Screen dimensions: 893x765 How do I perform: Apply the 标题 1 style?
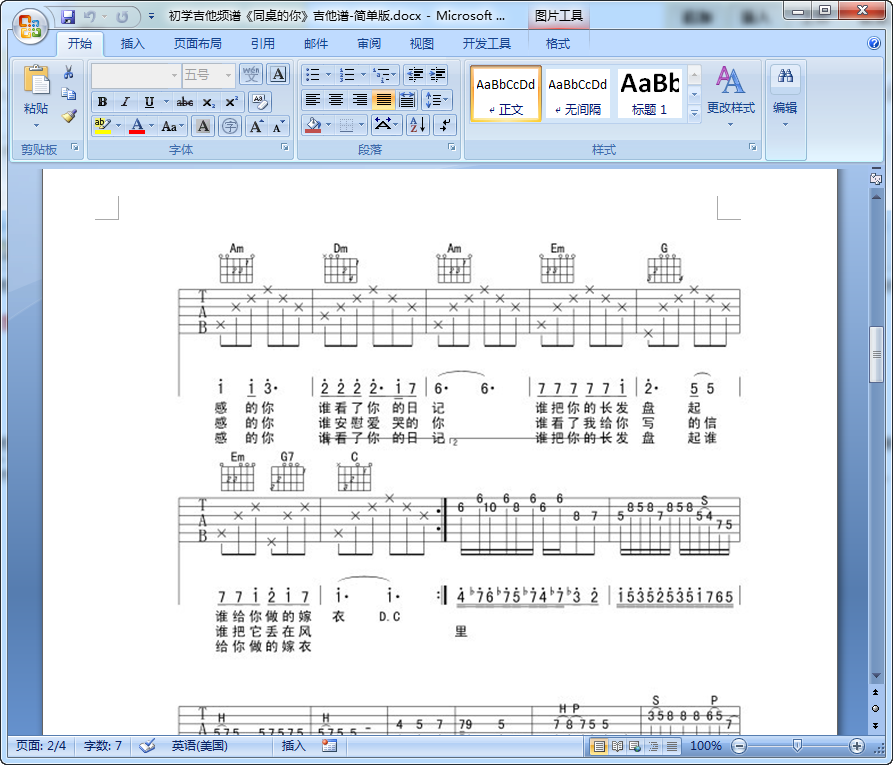click(650, 94)
